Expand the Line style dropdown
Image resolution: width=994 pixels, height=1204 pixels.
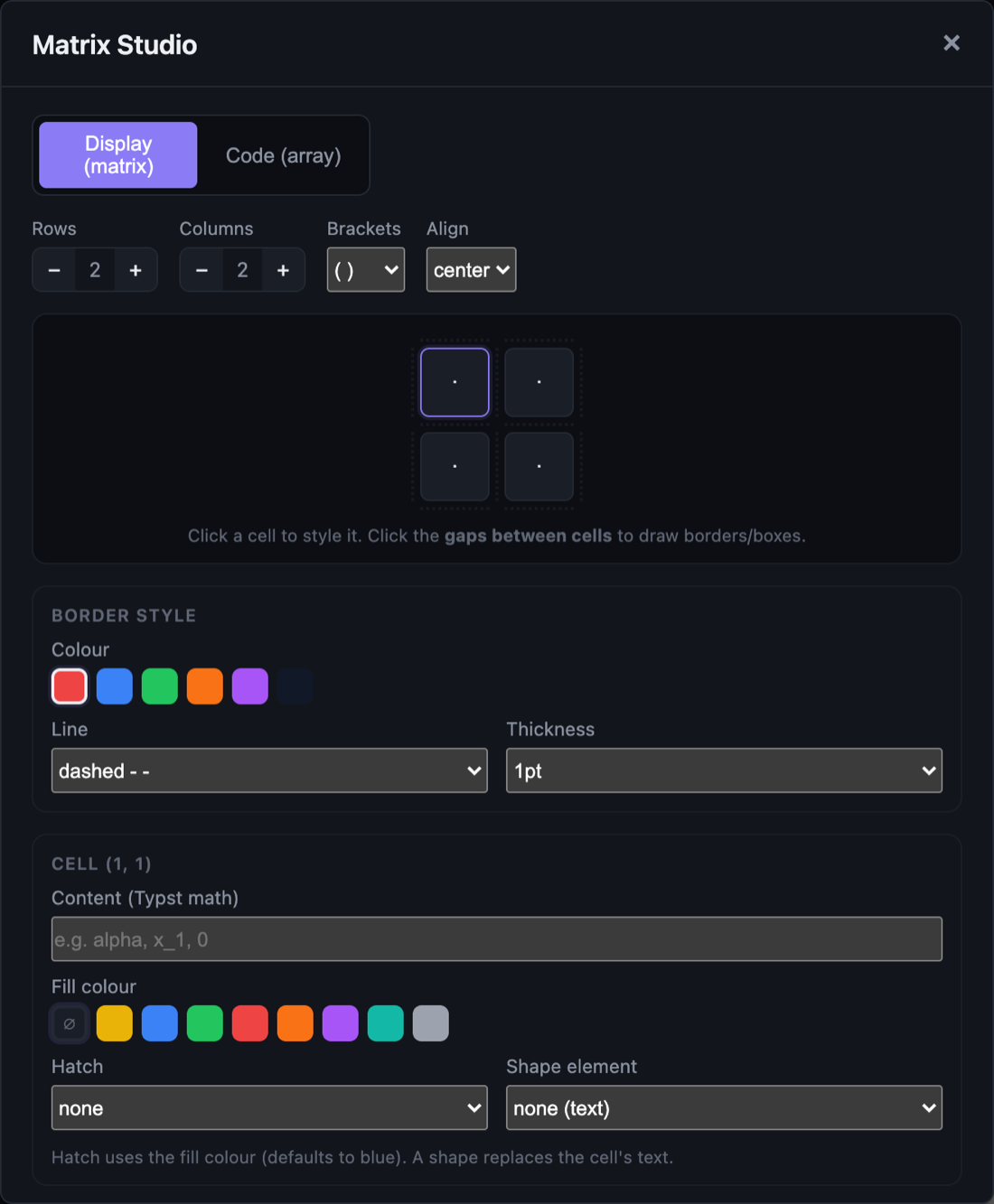click(x=269, y=770)
